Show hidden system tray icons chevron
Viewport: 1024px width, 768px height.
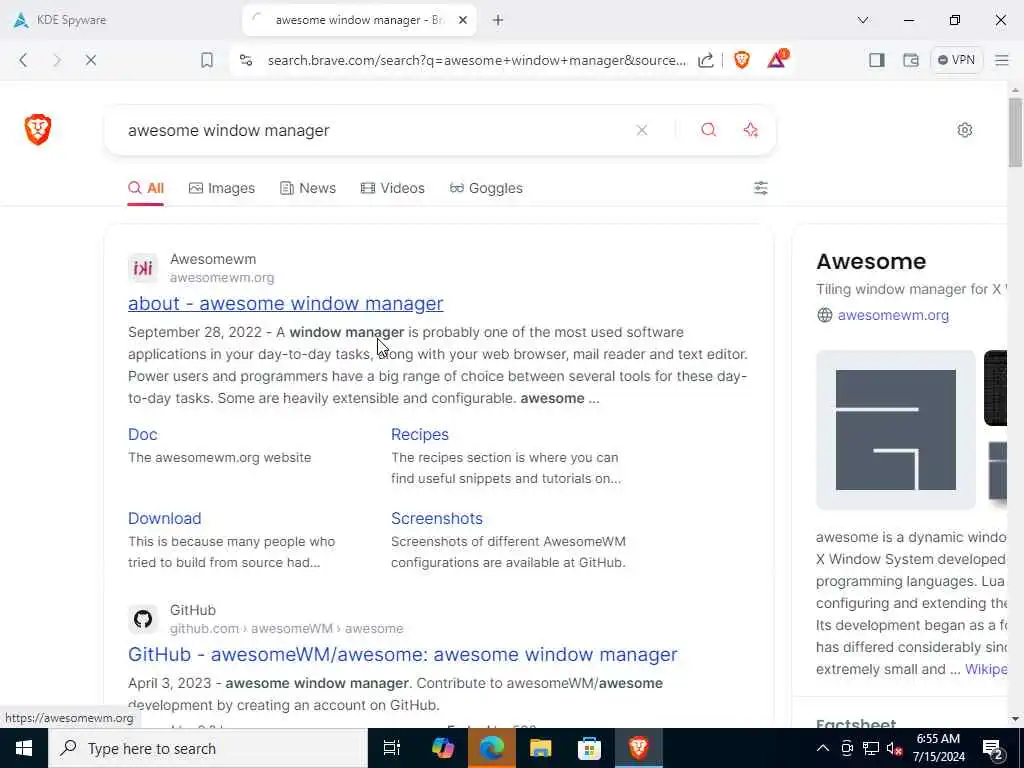pos(823,748)
